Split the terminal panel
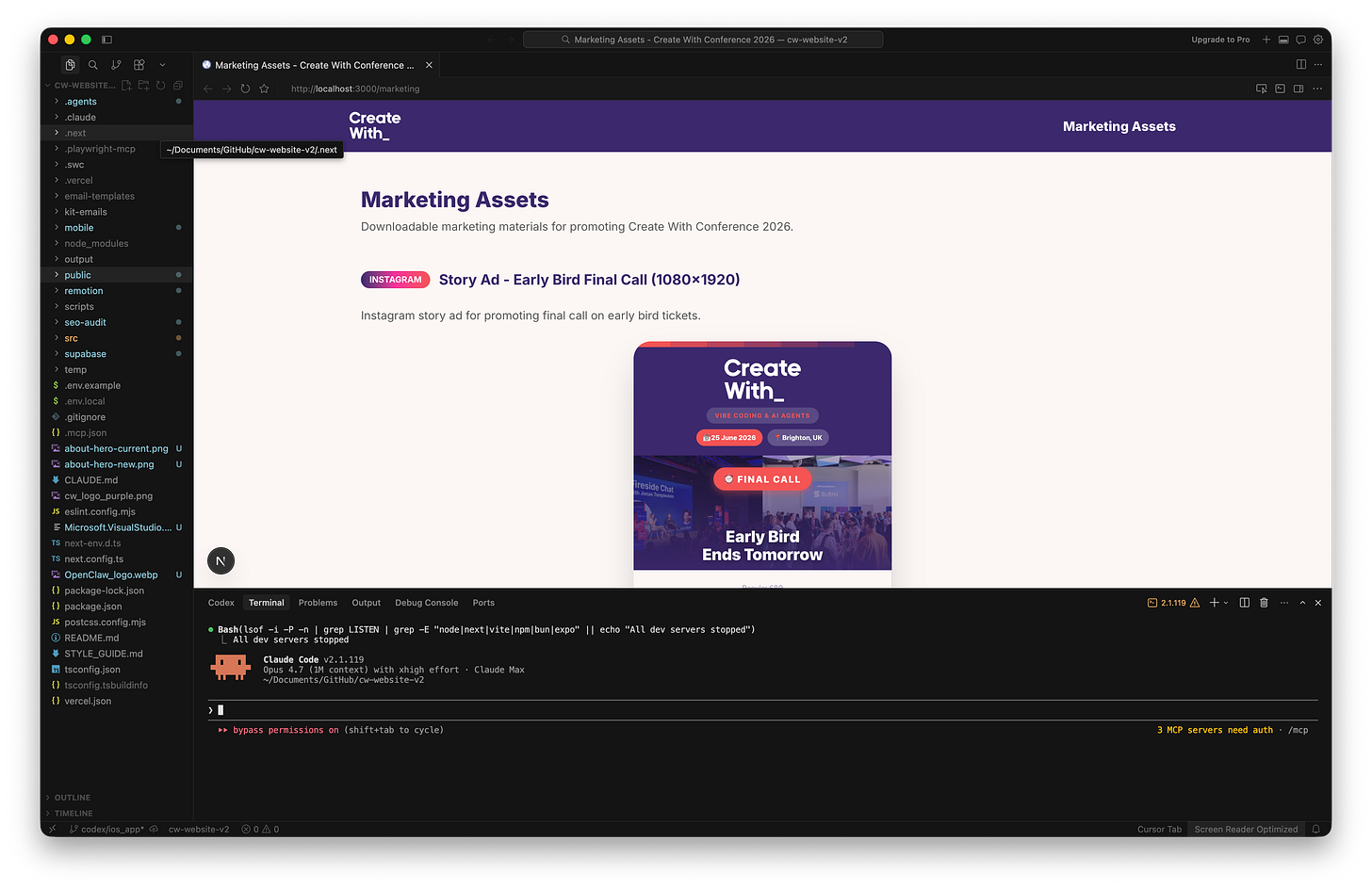Image resolution: width=1372 pixels, height=890 pixels. coord(1244,603)
